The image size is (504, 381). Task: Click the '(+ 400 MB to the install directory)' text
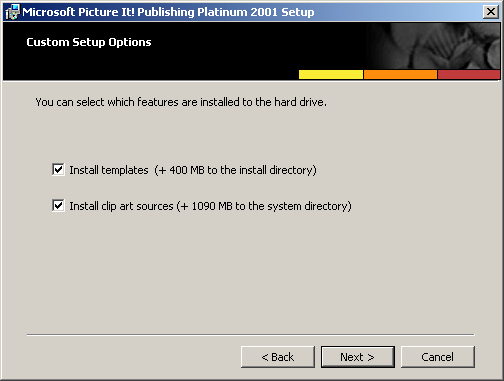(x=235, y=170)
